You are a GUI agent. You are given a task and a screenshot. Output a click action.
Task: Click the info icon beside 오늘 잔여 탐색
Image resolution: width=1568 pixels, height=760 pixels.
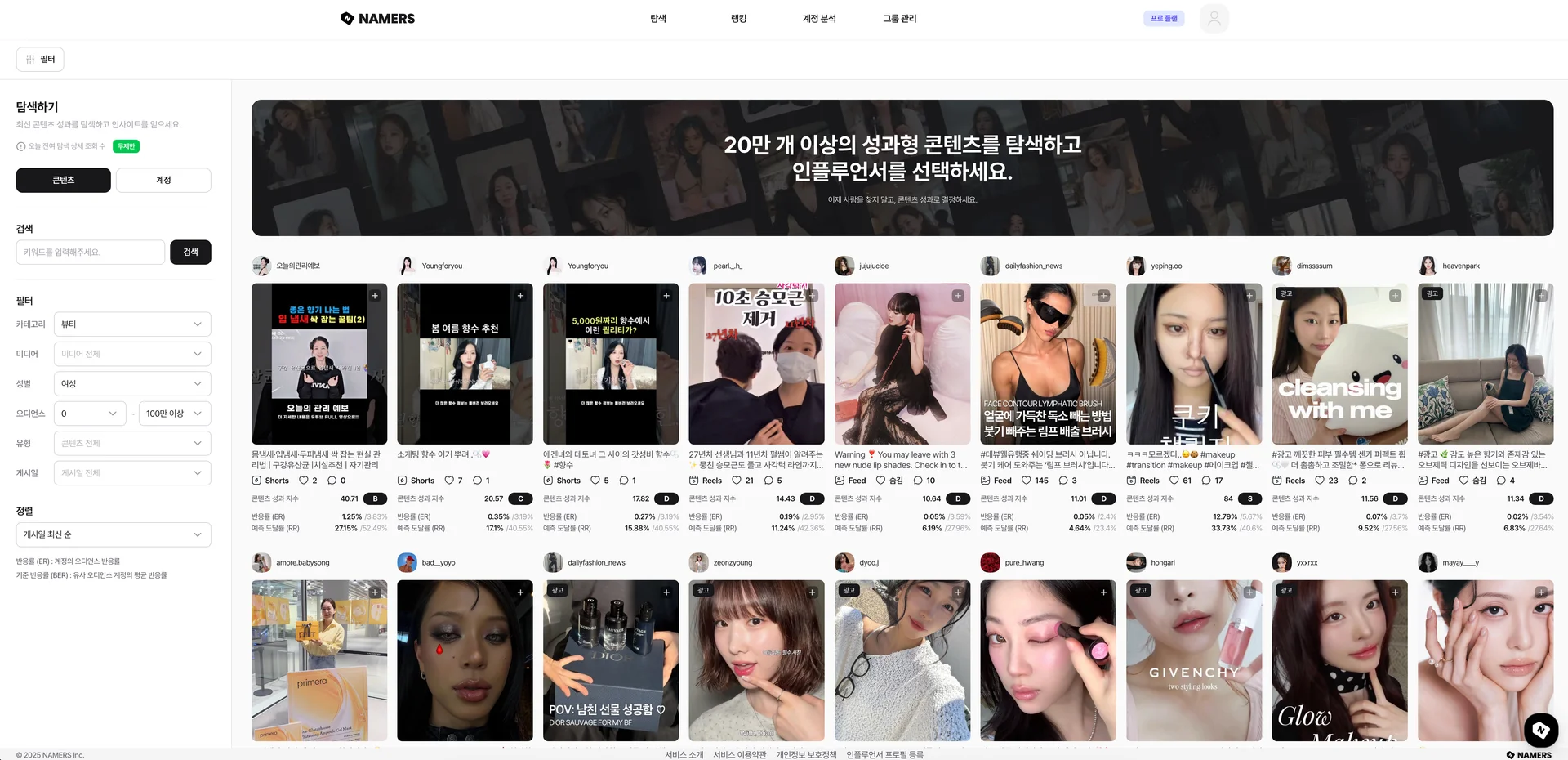[21, 146]
